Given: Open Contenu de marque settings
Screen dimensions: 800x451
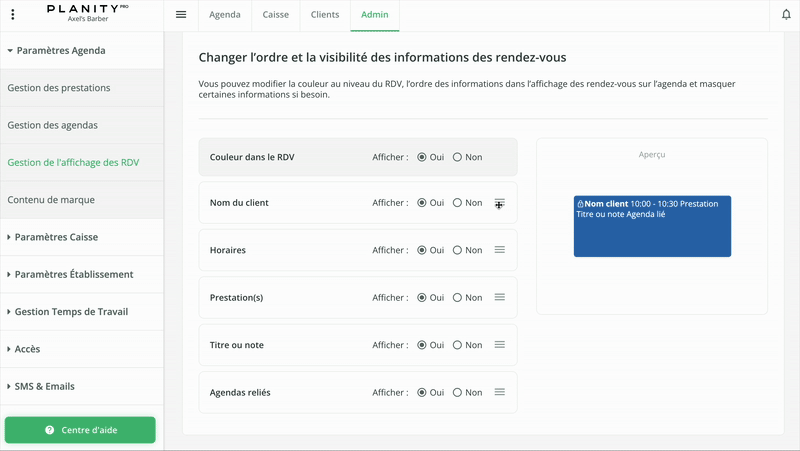Looking at the screenshot, I should tap(51, 200).
